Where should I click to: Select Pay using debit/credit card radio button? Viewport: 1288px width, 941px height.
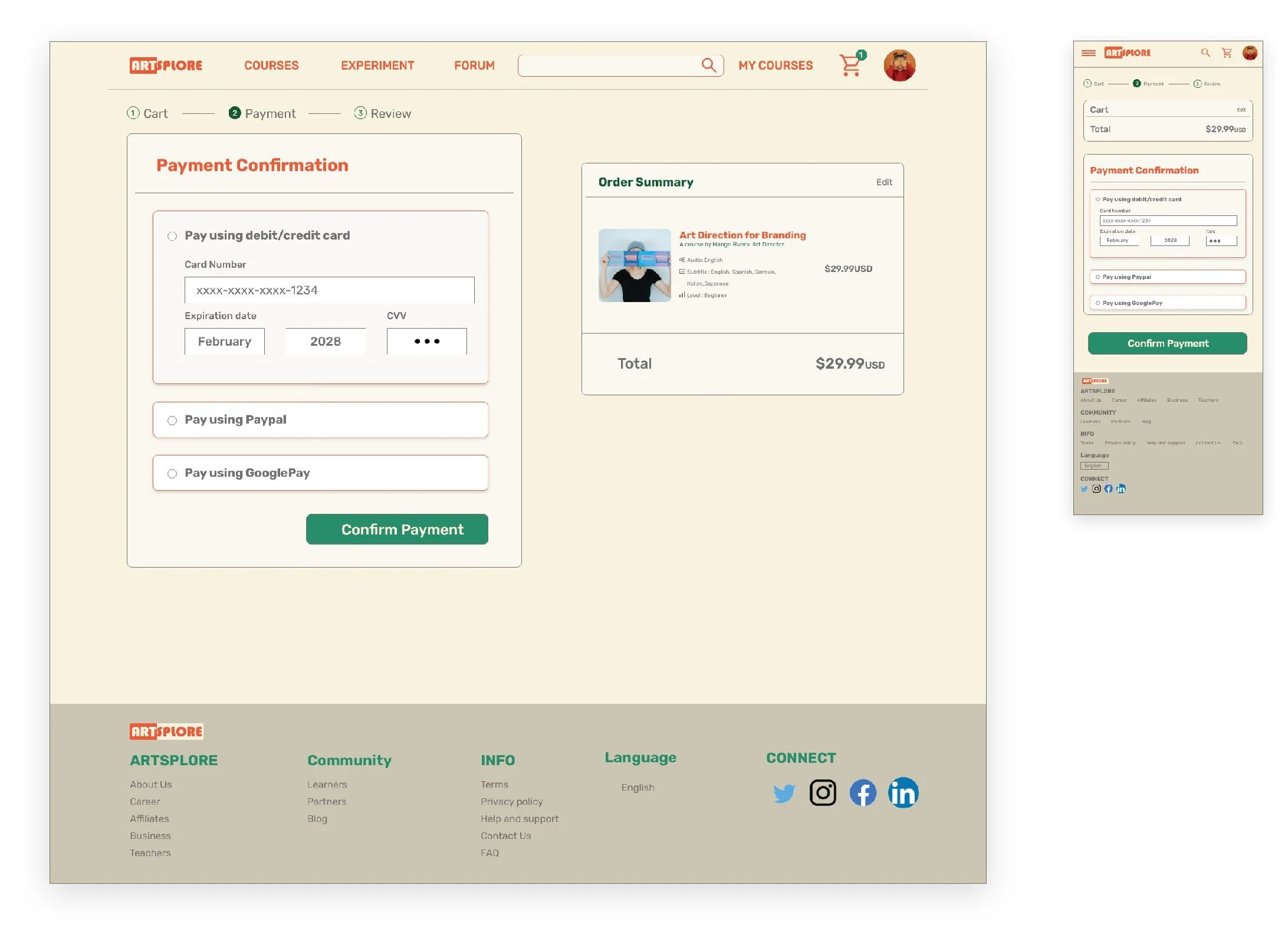pyautogui.click(x=172, y=236)
